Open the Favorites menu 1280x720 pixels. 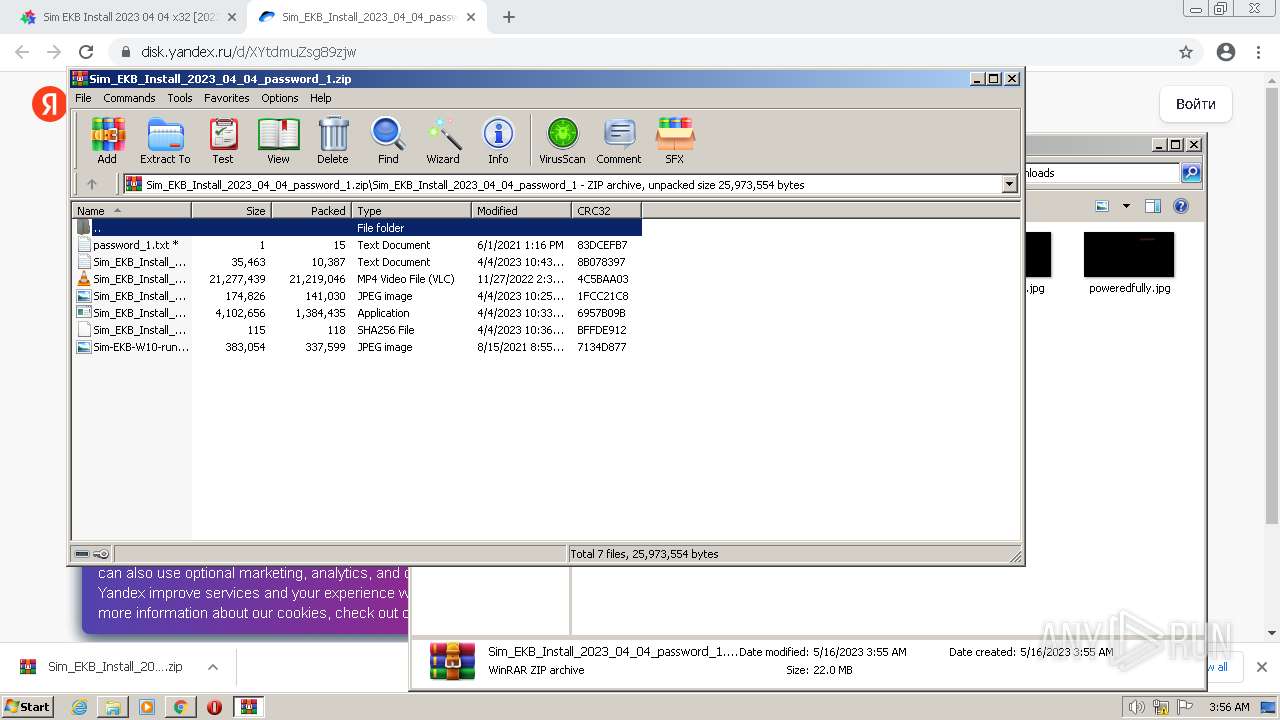pos(227,98)
